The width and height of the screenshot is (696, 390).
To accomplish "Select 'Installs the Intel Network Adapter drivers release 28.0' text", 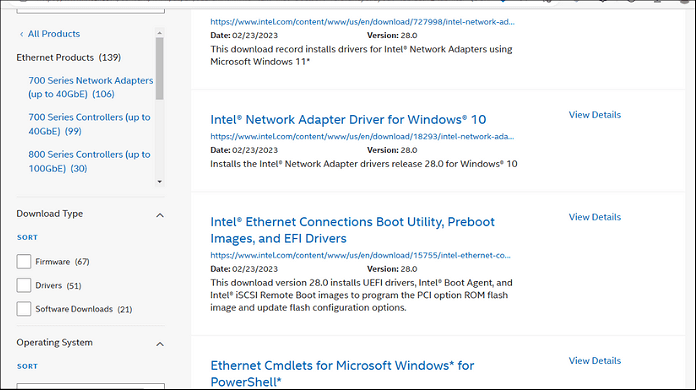I will point(364,164).
